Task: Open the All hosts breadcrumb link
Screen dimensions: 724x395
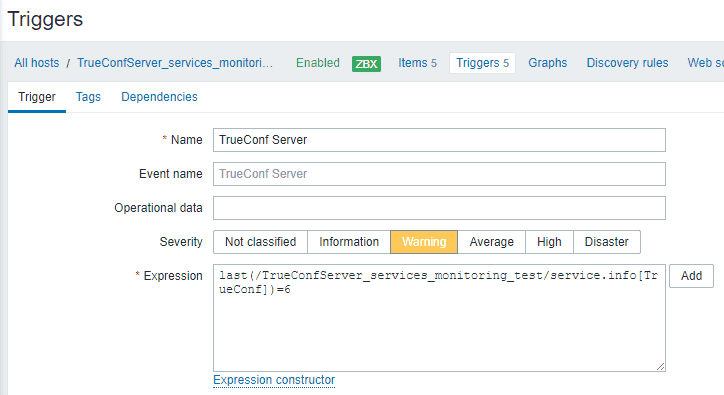Action: [x=36, y=63]
